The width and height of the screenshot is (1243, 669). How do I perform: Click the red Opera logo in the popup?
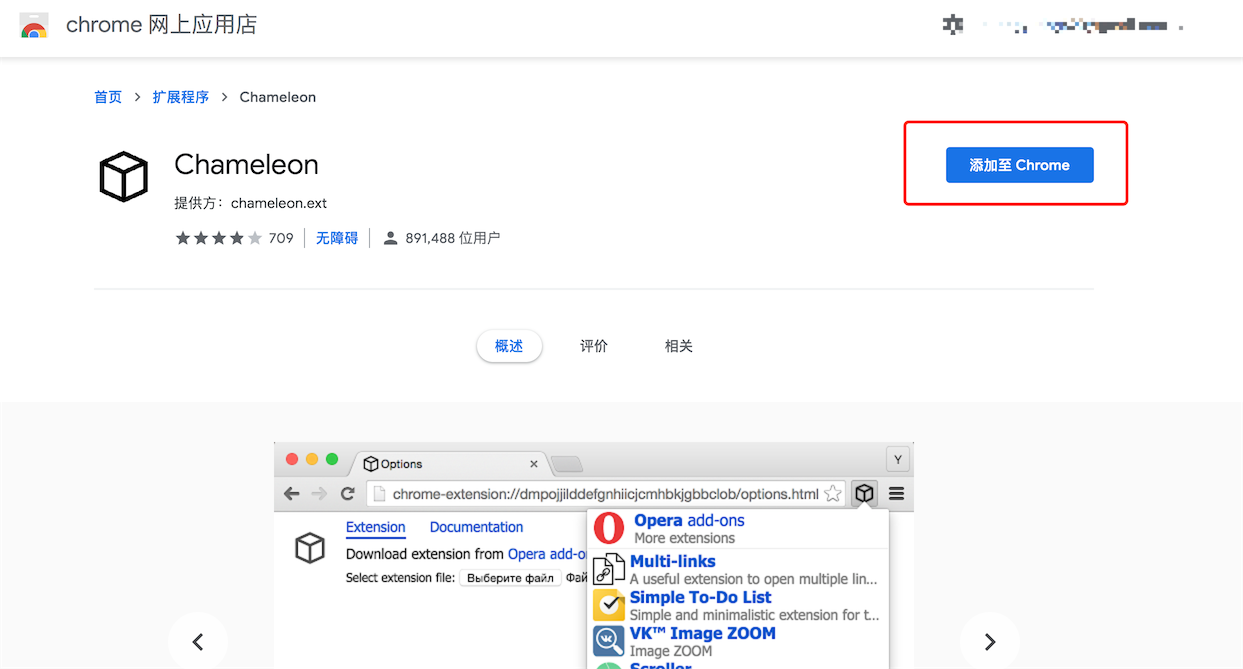[609, 528]
